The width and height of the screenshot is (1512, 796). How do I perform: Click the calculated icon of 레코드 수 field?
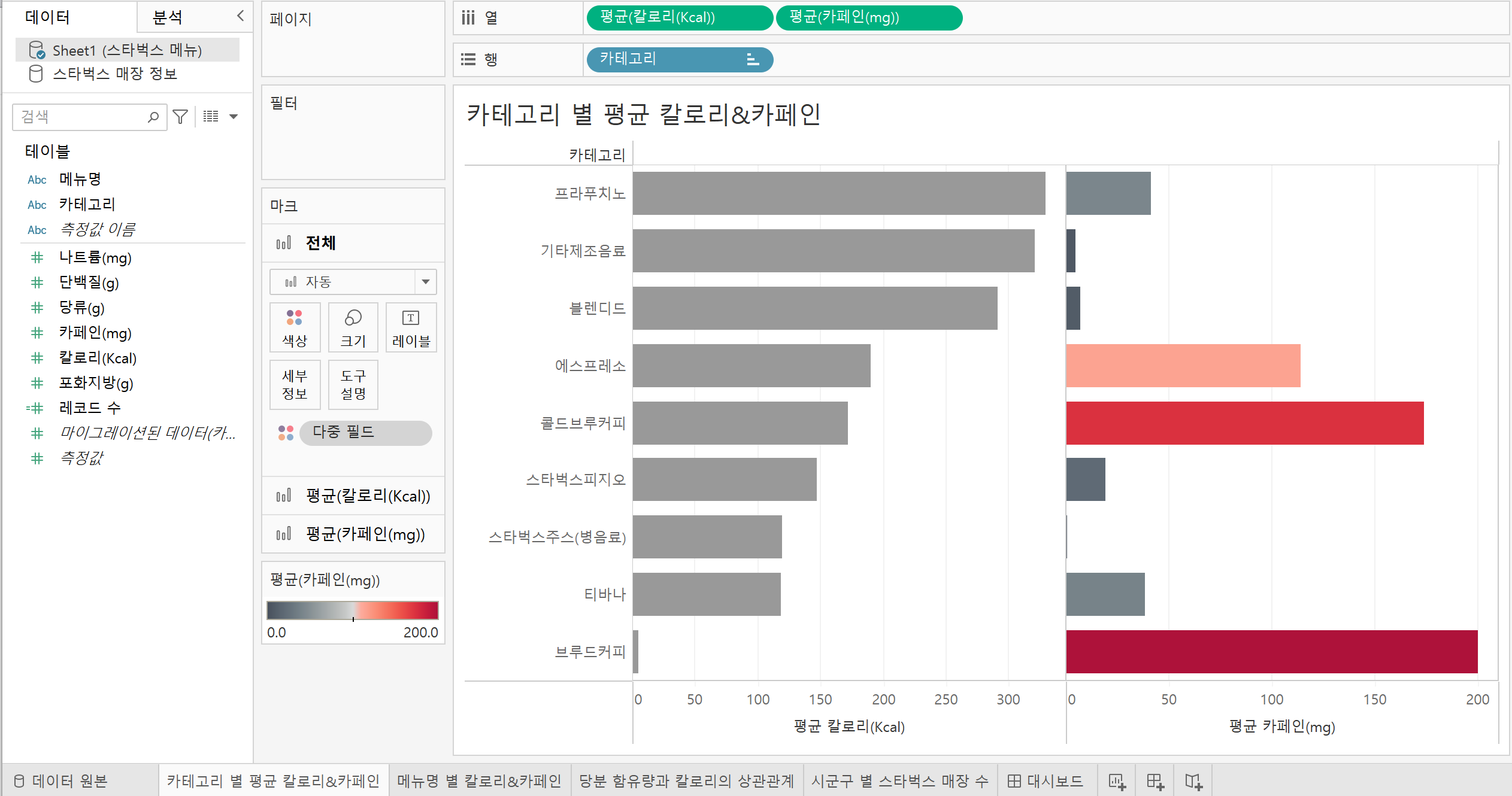click(35, 408)
